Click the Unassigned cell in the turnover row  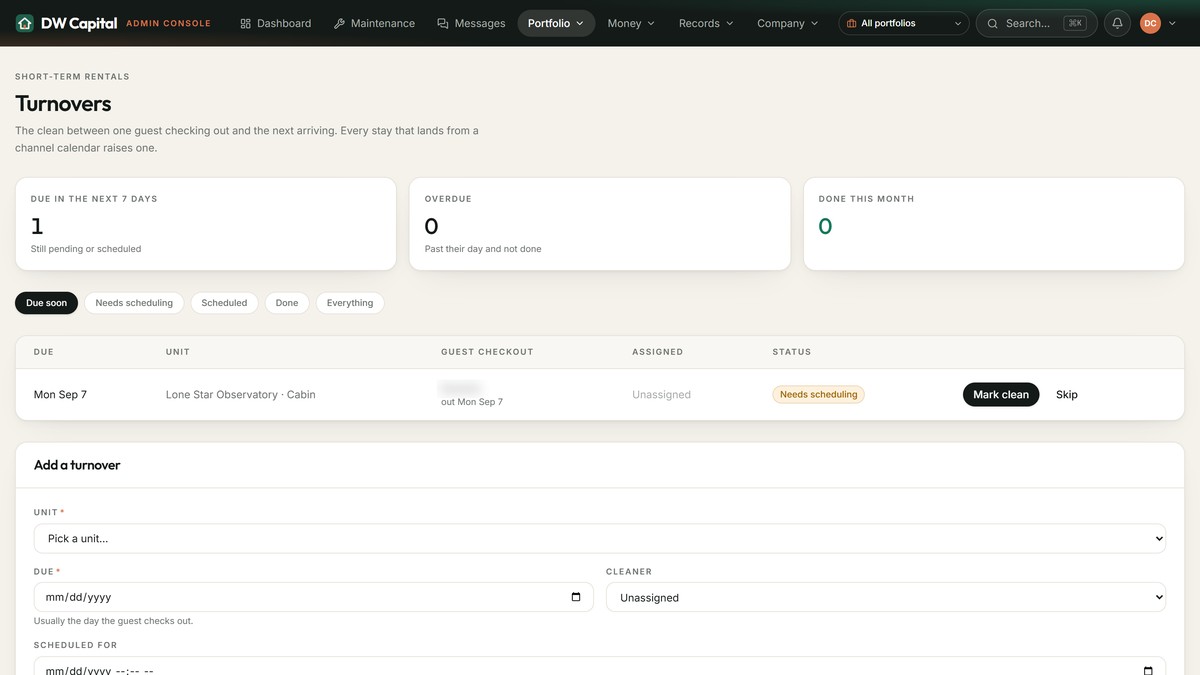coord(661,394)
